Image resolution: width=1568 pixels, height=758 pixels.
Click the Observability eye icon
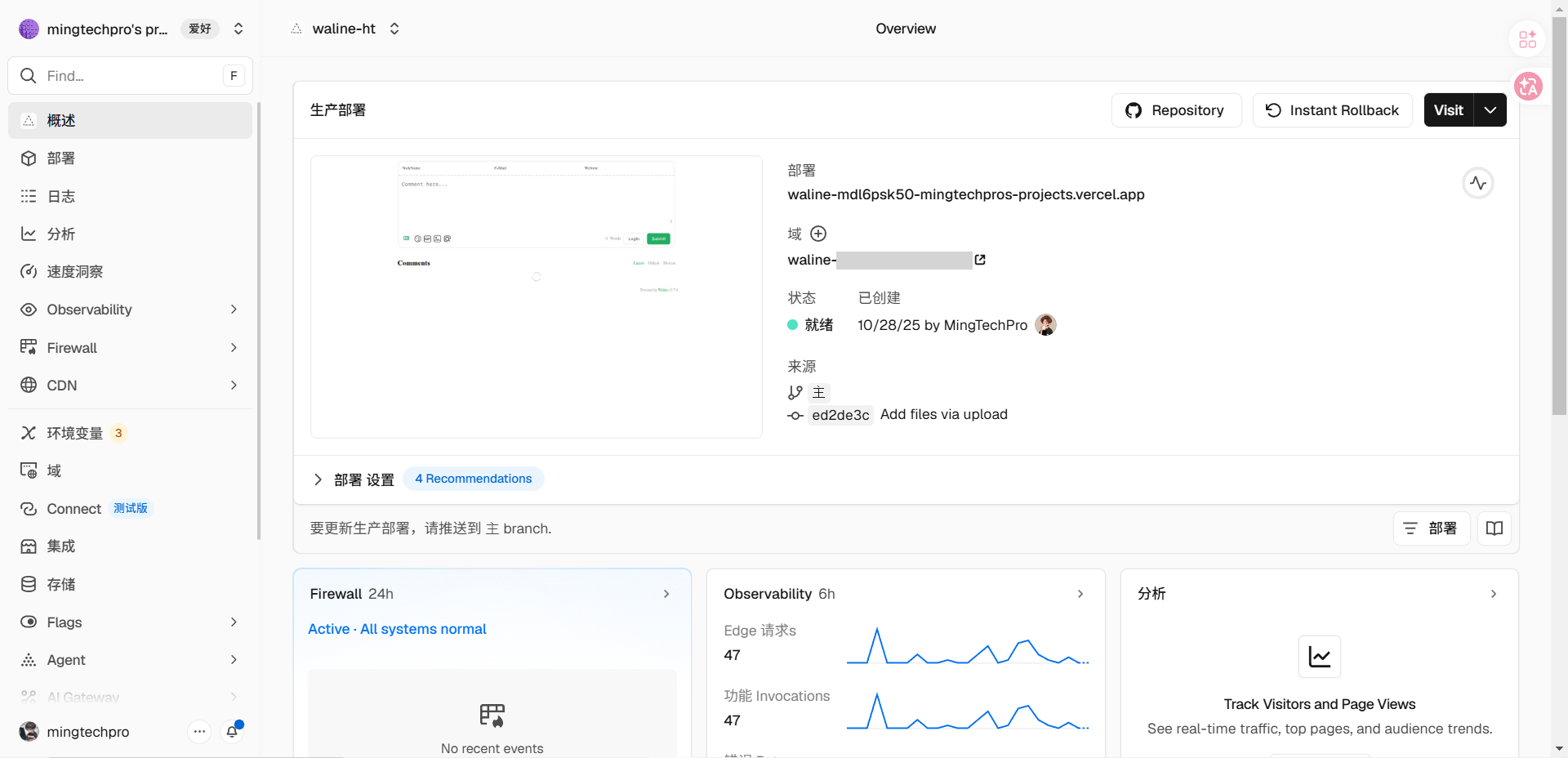point(29,310)
